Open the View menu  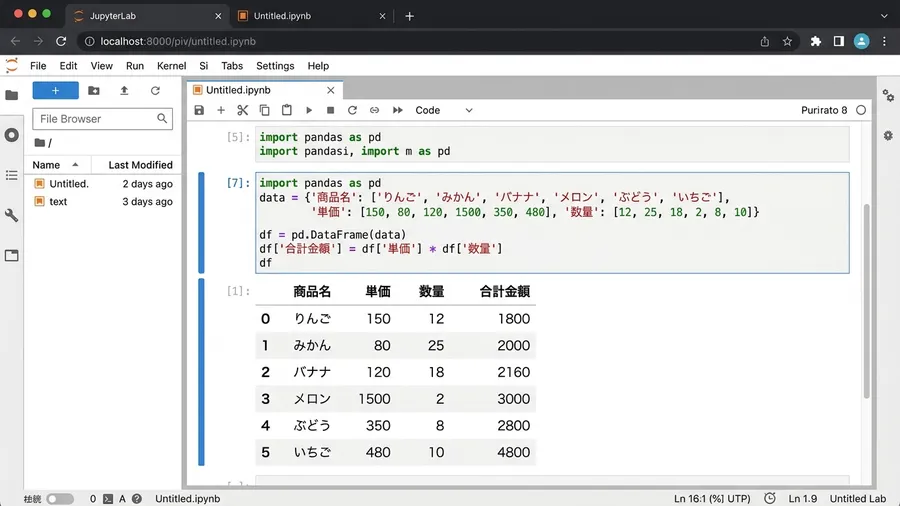pyautogui.click(x=102, y=66)
